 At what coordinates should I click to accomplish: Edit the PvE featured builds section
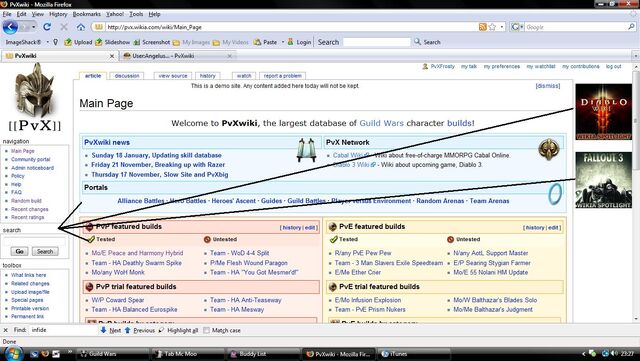553,227
